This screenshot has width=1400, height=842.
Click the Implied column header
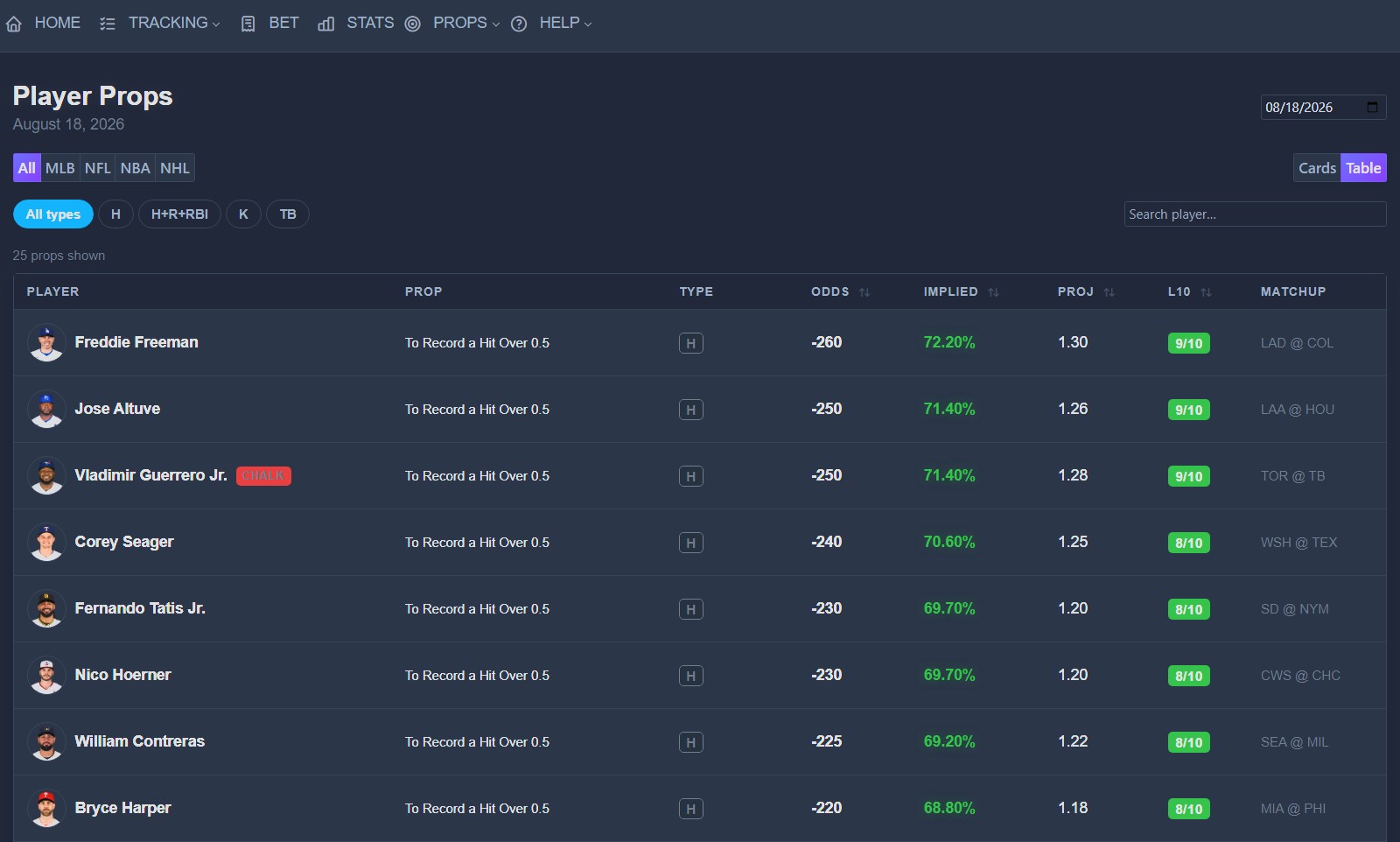(951, 291)
